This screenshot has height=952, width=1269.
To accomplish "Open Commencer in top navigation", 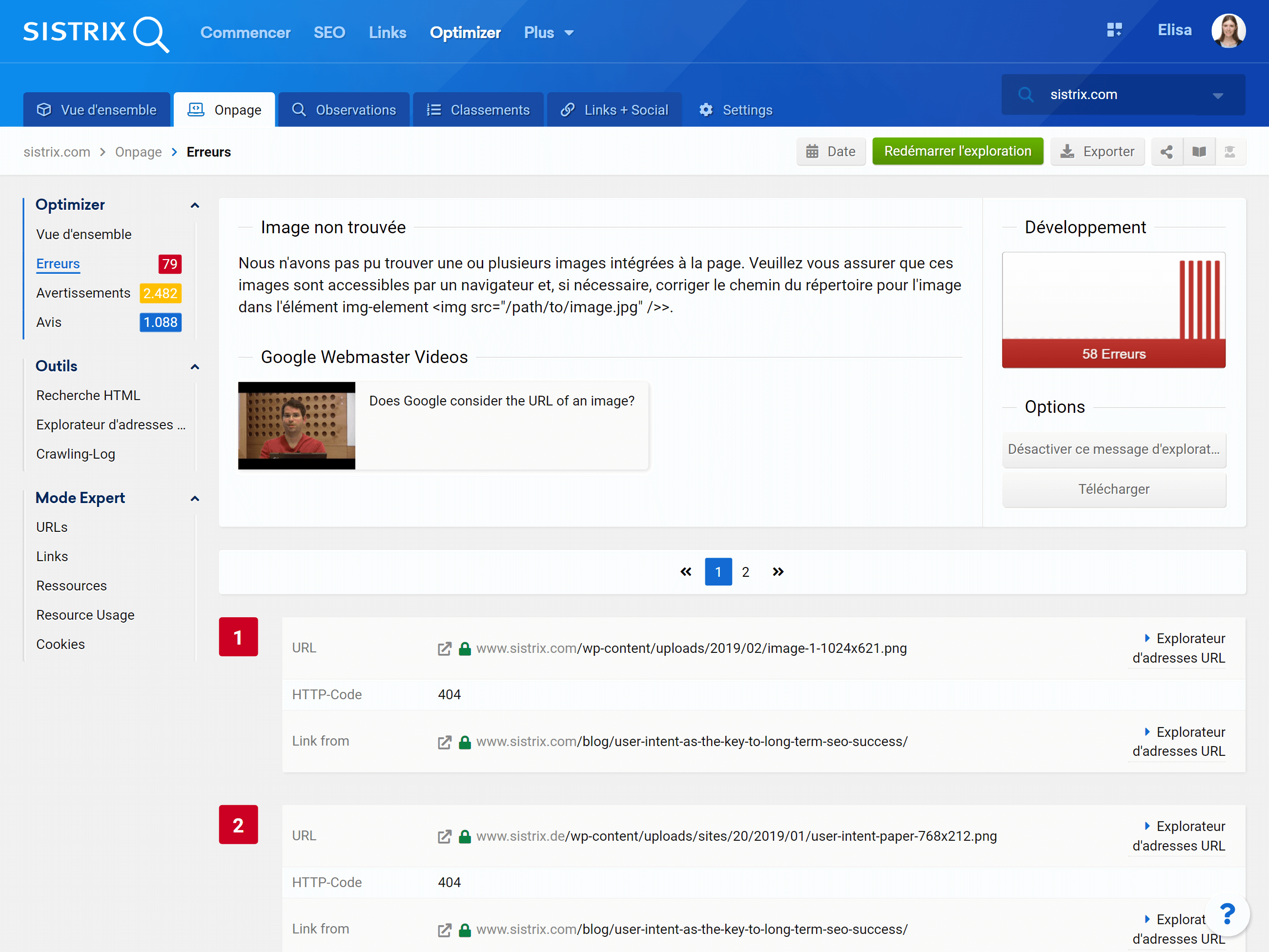I will coord(246,33).
